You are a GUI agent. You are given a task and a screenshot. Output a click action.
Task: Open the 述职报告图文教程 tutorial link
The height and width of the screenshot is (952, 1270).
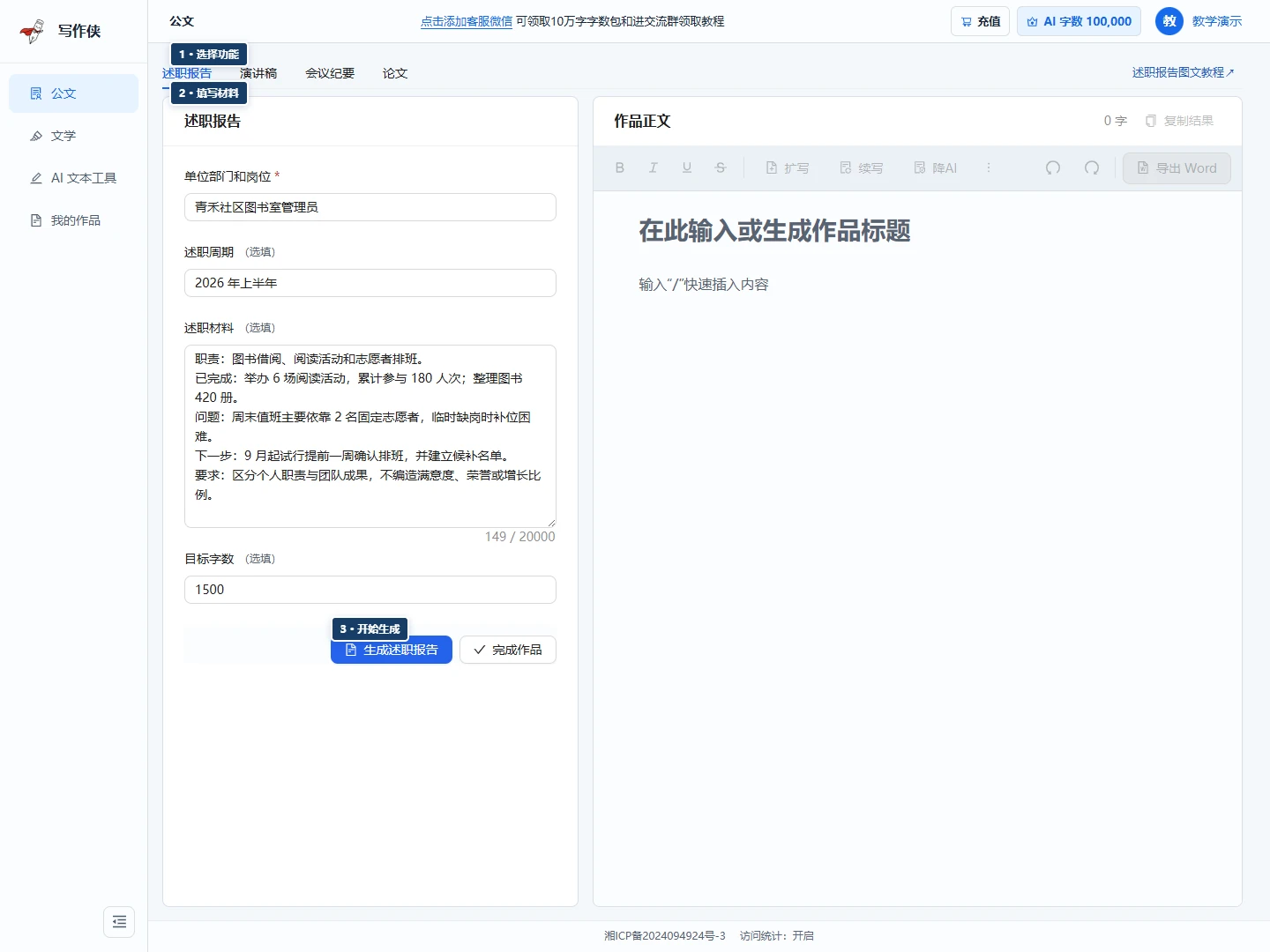point(1183,72)
